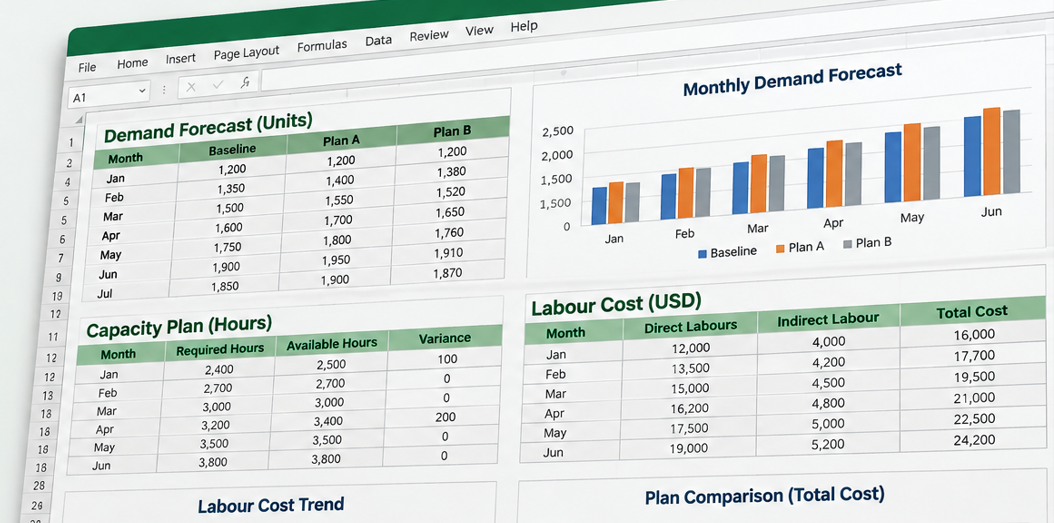Select the Required Hours header cell
Image resolution: width=1054 pixels, height=523 pixels.
220,350
